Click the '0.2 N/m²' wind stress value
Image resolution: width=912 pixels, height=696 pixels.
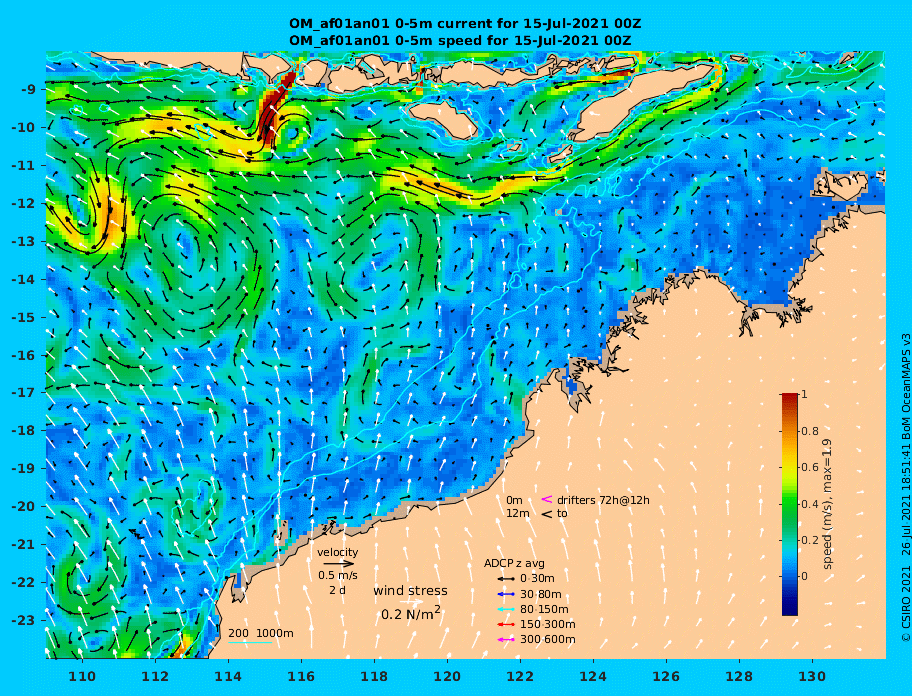(411, 613)
